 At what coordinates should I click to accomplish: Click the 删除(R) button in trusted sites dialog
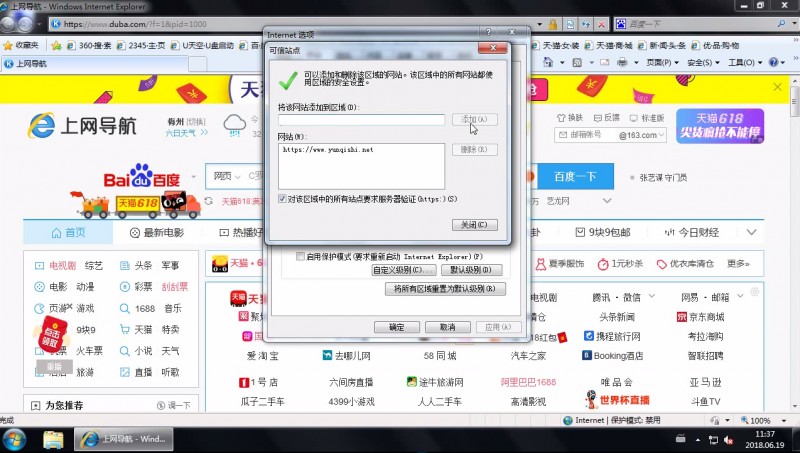coord(474,149)
